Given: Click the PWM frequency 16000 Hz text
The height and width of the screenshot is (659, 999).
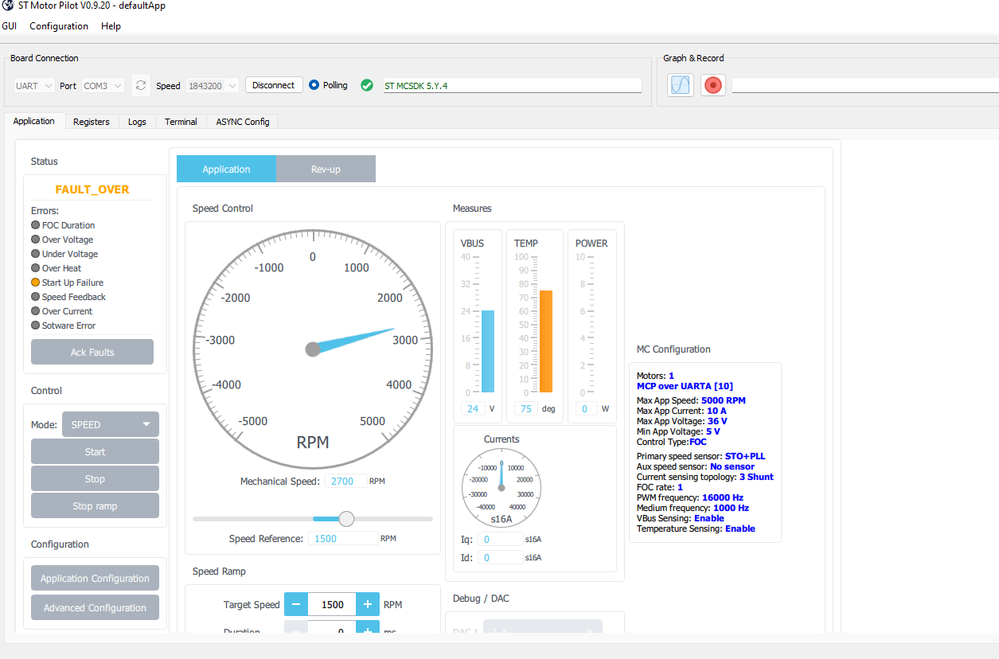Looking at the screenshot, I should click(690, 498).
